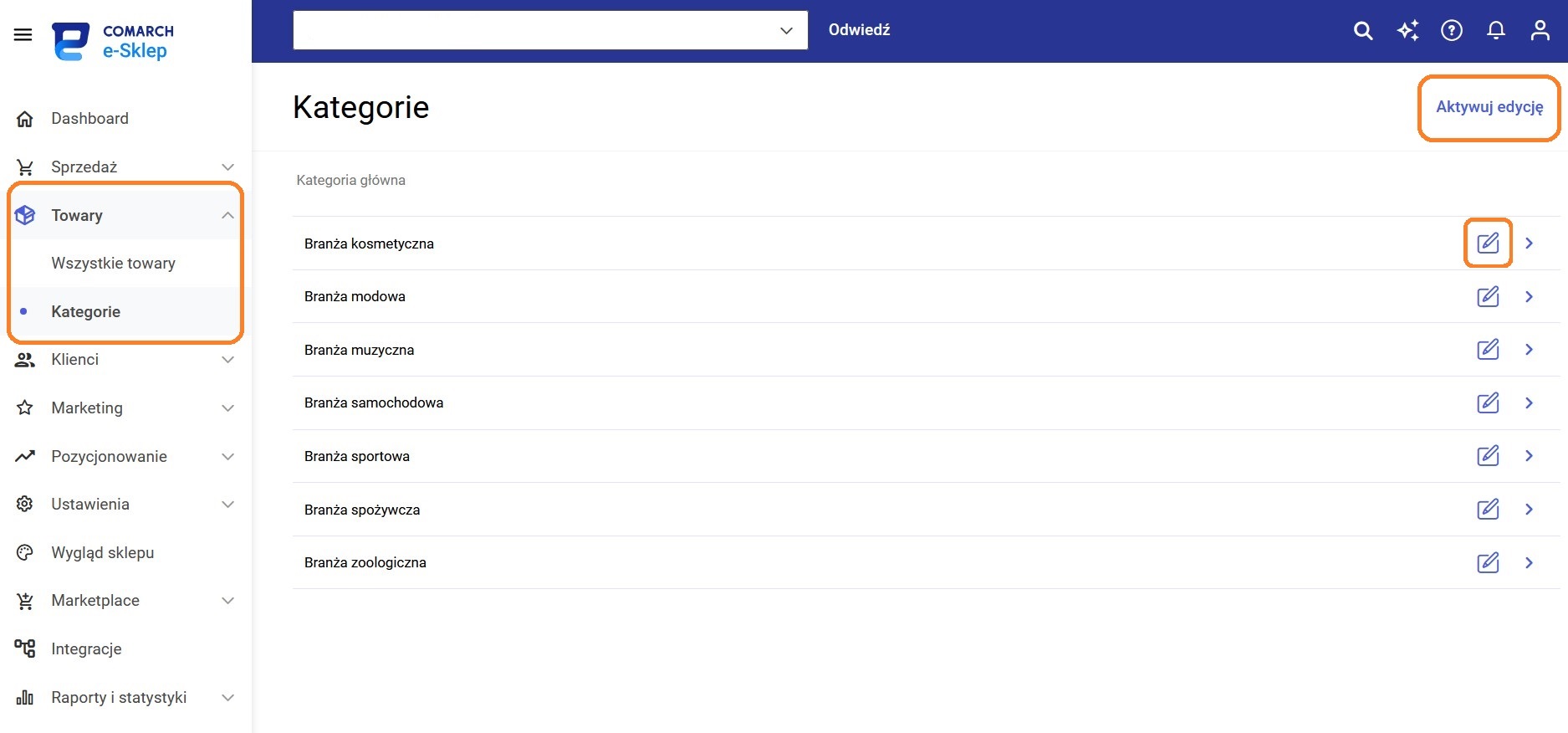This screenshot has height=733, width=1568.
Task: Select Branża muzyczna row text
Action: click(359, 350)
